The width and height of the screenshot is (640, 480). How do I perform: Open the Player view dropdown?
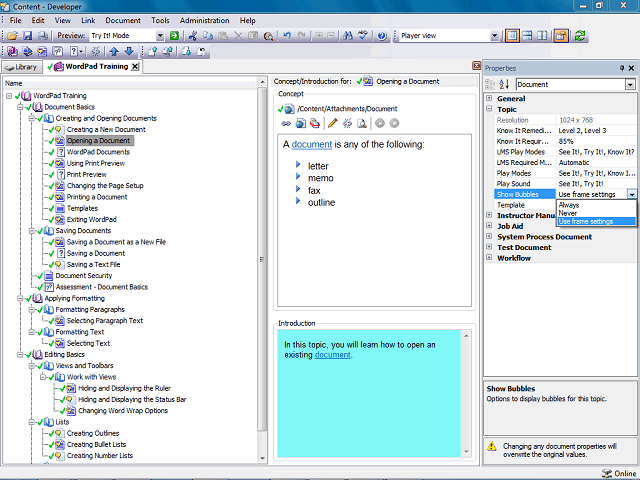tap(494, 36)
